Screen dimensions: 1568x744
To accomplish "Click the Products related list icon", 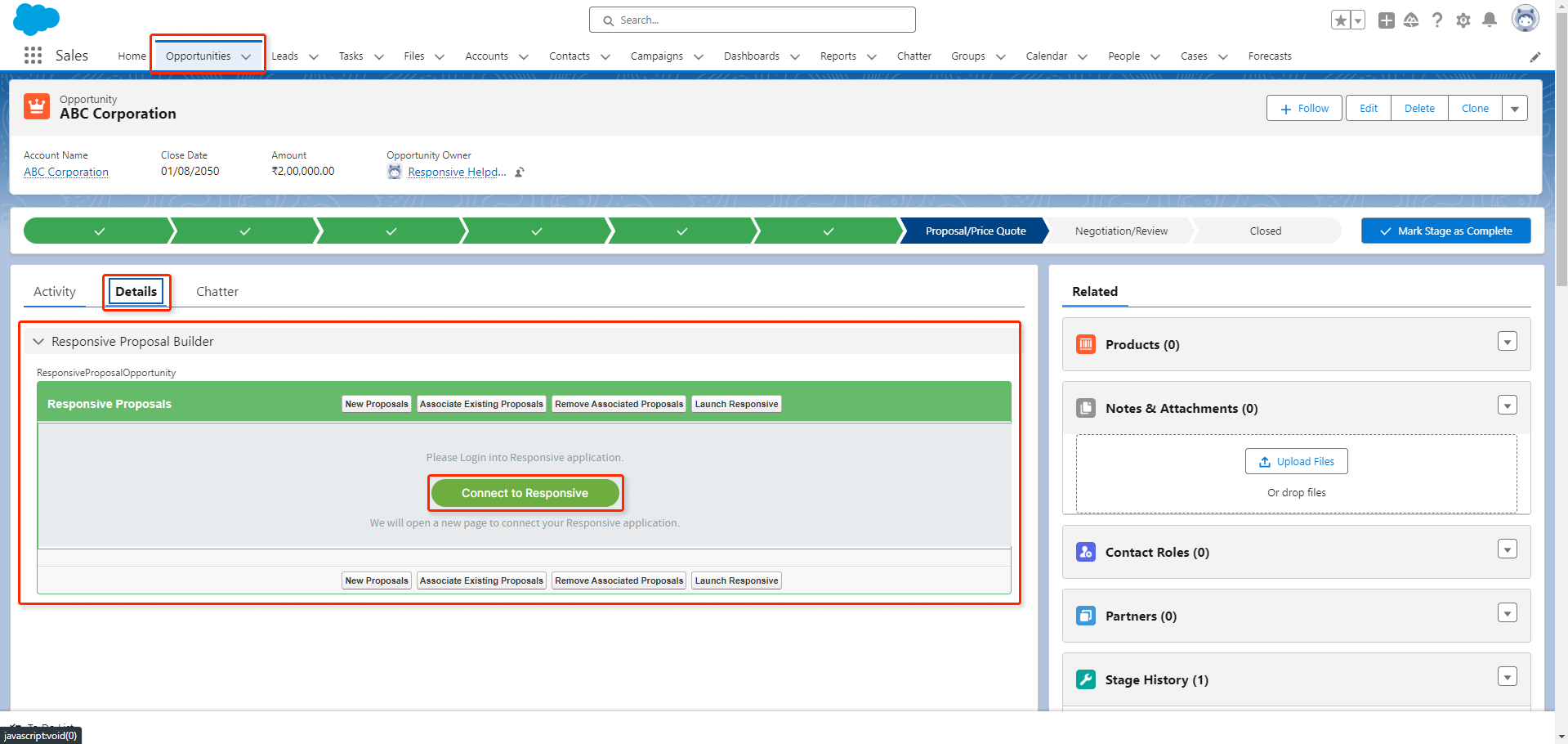I will click(x=1086, y=344).
